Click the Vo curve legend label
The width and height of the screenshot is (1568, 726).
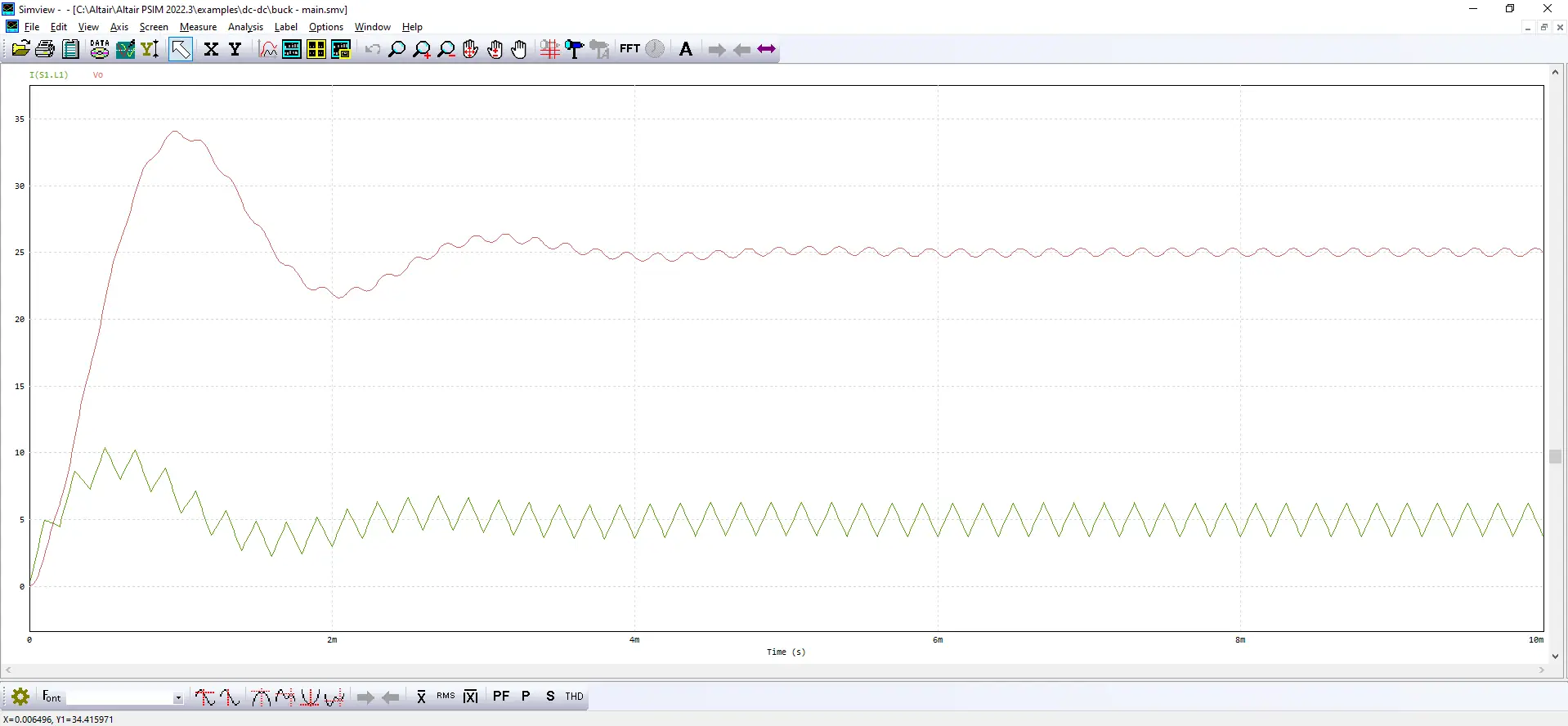[x=98, y=75]
